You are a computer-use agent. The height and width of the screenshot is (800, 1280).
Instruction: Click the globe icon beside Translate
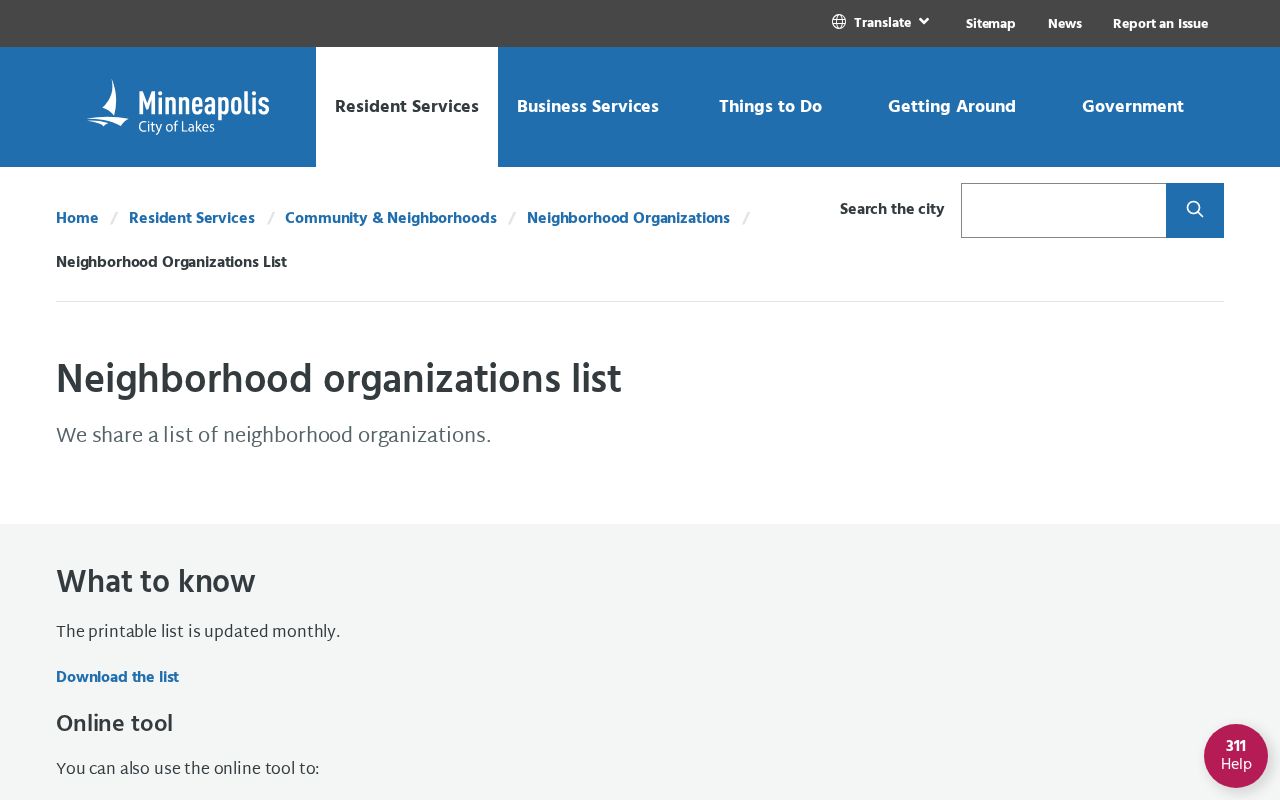click(x=839, y=22)
